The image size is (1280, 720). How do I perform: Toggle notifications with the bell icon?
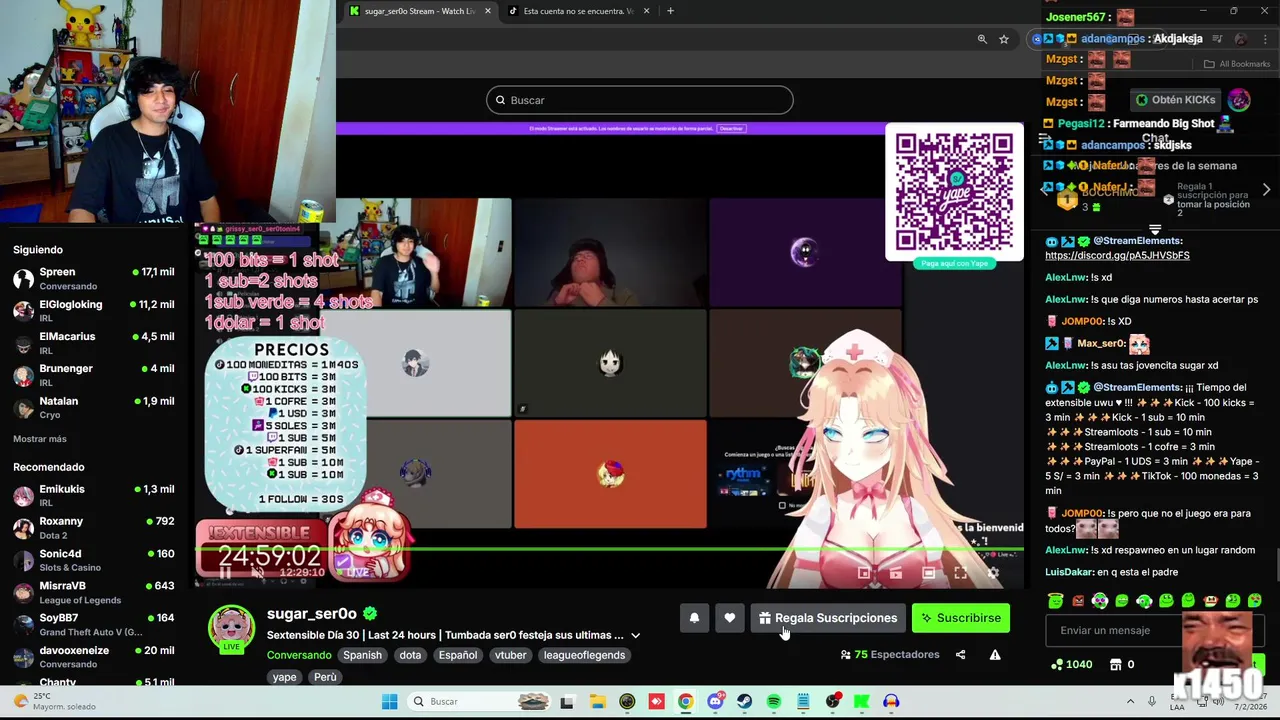click(694, 618)
